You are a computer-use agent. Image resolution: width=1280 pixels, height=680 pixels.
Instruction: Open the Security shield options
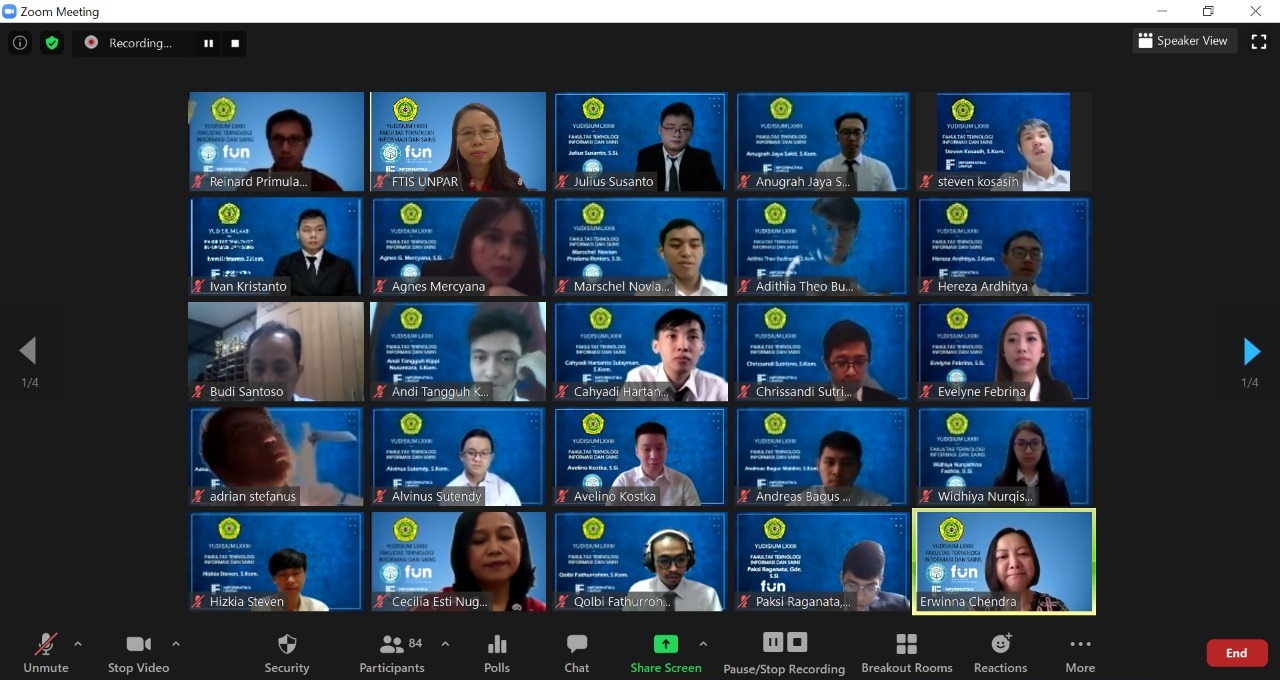pos(287,652)
